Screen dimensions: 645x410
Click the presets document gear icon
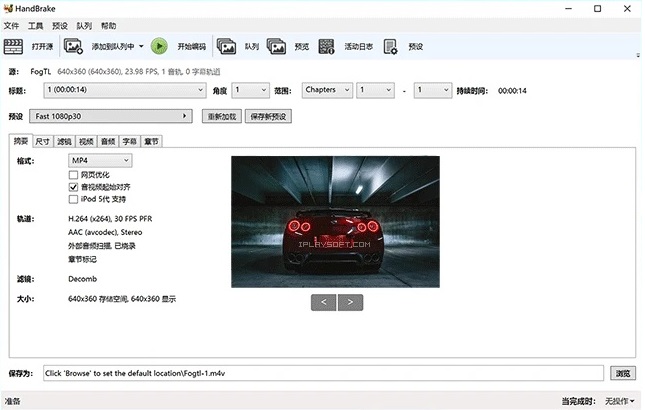point(390,46)
